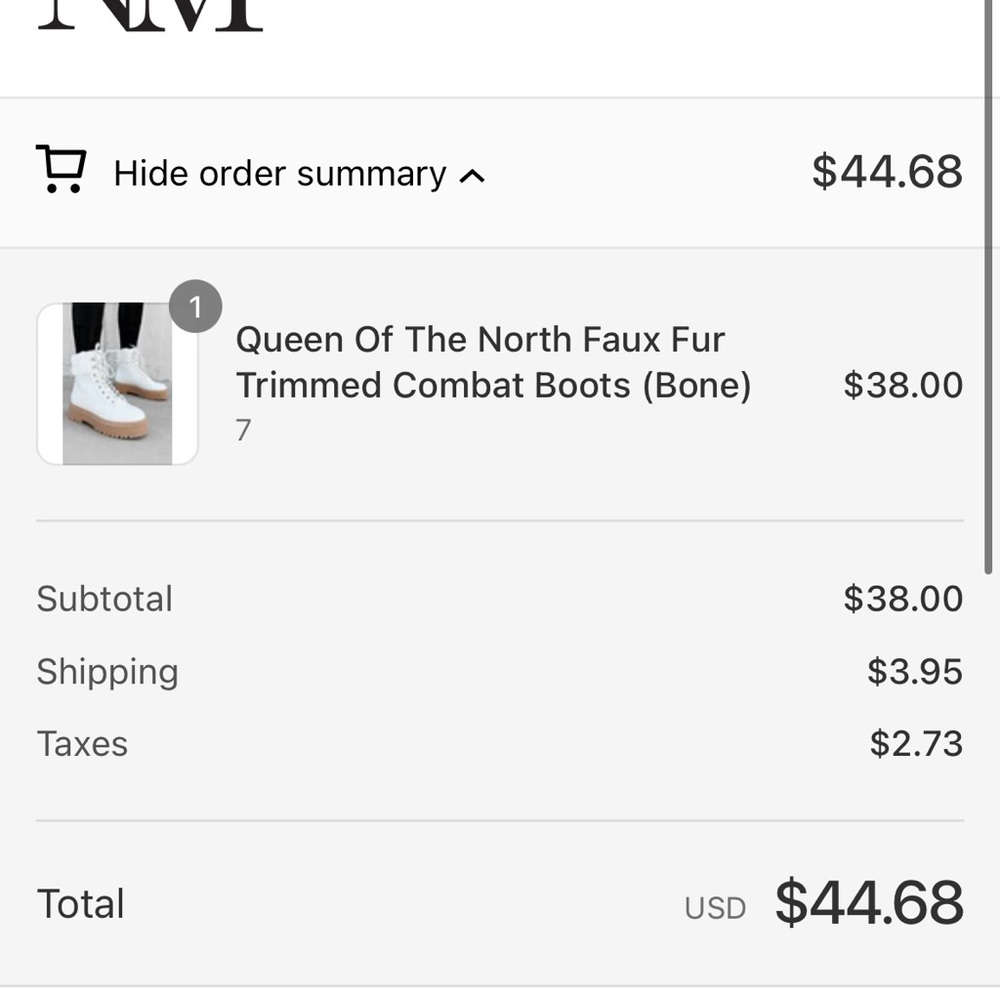
Task: Click the Hide order summary text
Action: click(x=280, y=174)
